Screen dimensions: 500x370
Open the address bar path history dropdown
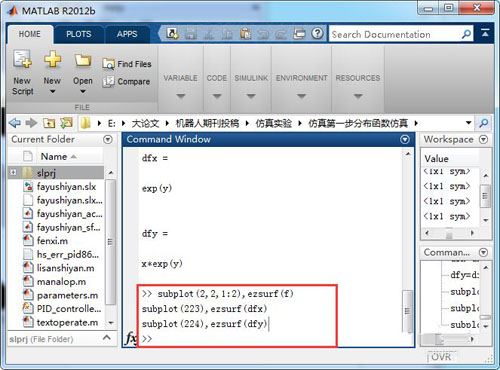click(x=468, y=123)
